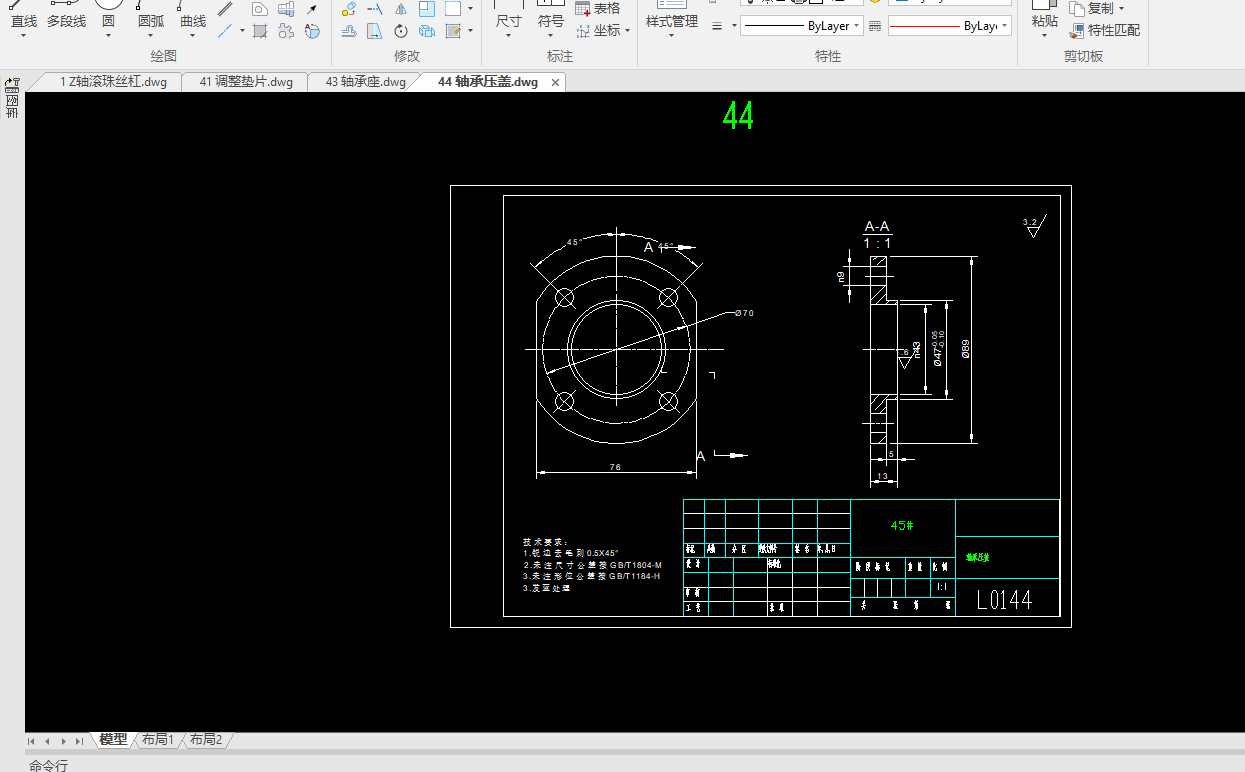Image resolution: width=1245 pixels, height=772 pixels.
Task: Select the rotate tool in 修改 panel
Action: (400, 31)
